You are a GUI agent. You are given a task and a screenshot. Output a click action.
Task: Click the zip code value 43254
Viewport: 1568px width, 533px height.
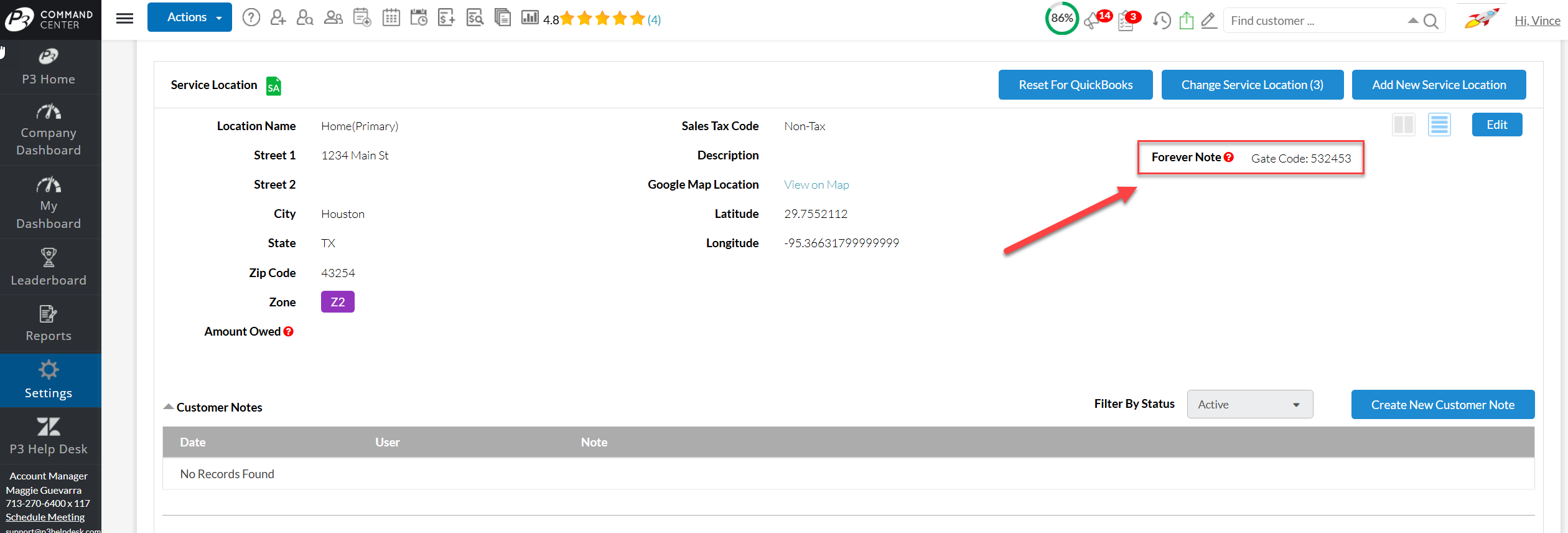338,273
